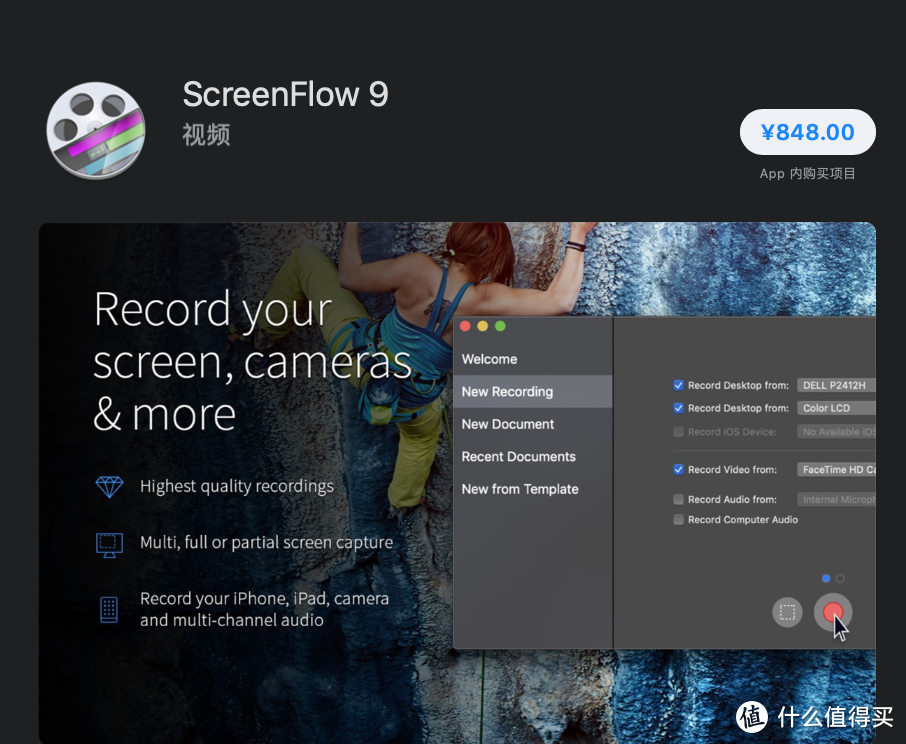Choose New from Template in the sidebar
Viewport: 906px width, 744px height.
(x=520, y=489)
